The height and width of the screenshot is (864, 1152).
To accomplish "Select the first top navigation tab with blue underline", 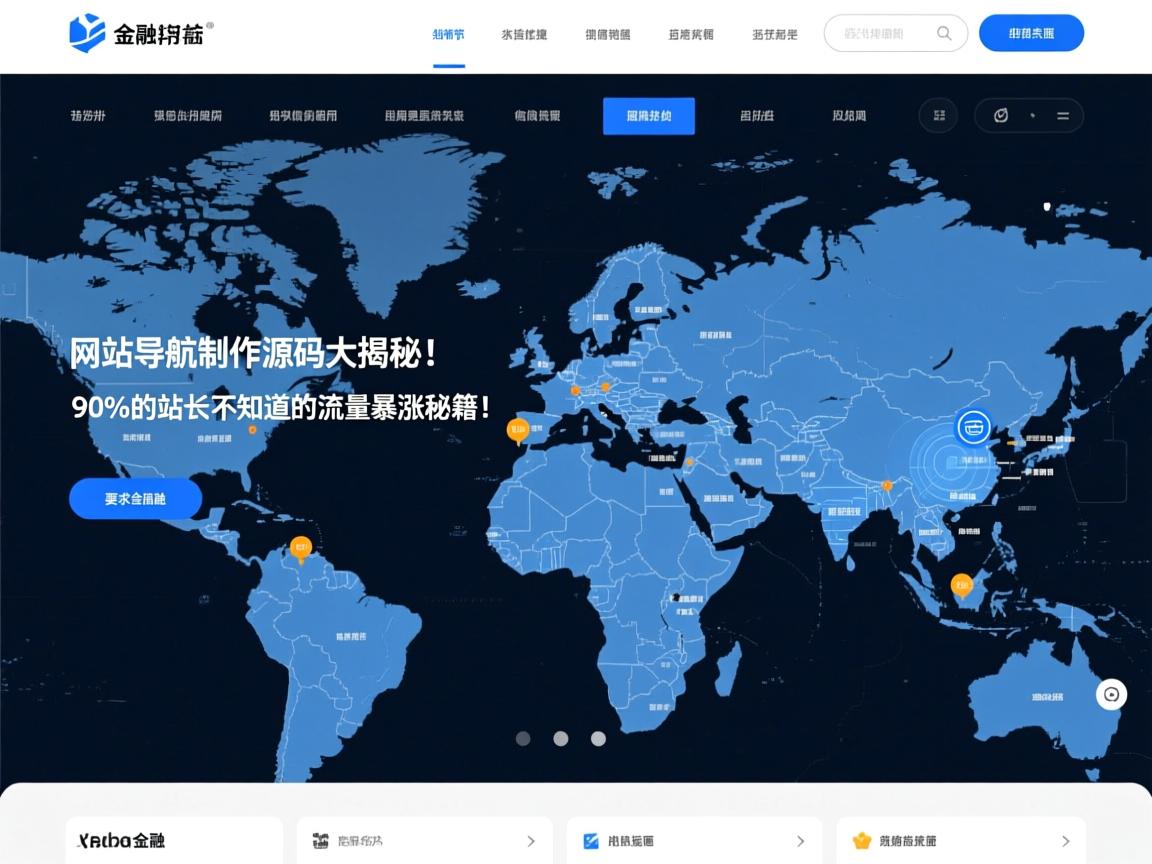I will (447, 33).
